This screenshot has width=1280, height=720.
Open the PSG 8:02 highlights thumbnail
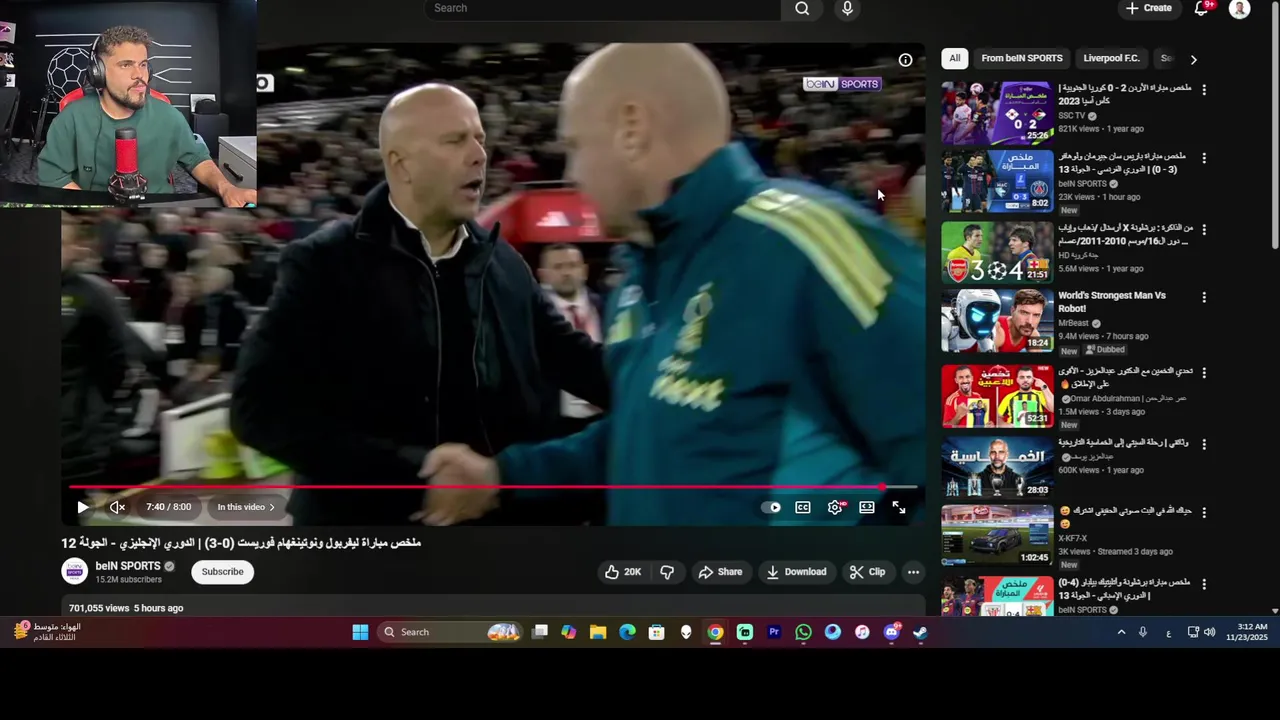point(997,182)
